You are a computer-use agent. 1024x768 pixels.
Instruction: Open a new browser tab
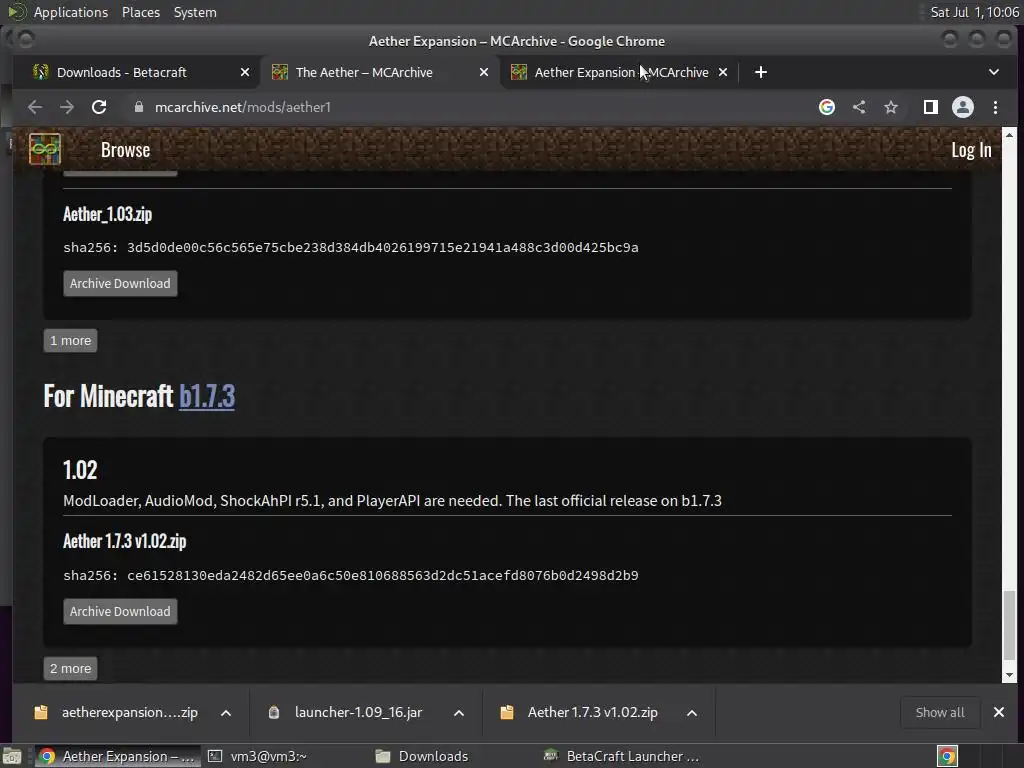(761, 72)
